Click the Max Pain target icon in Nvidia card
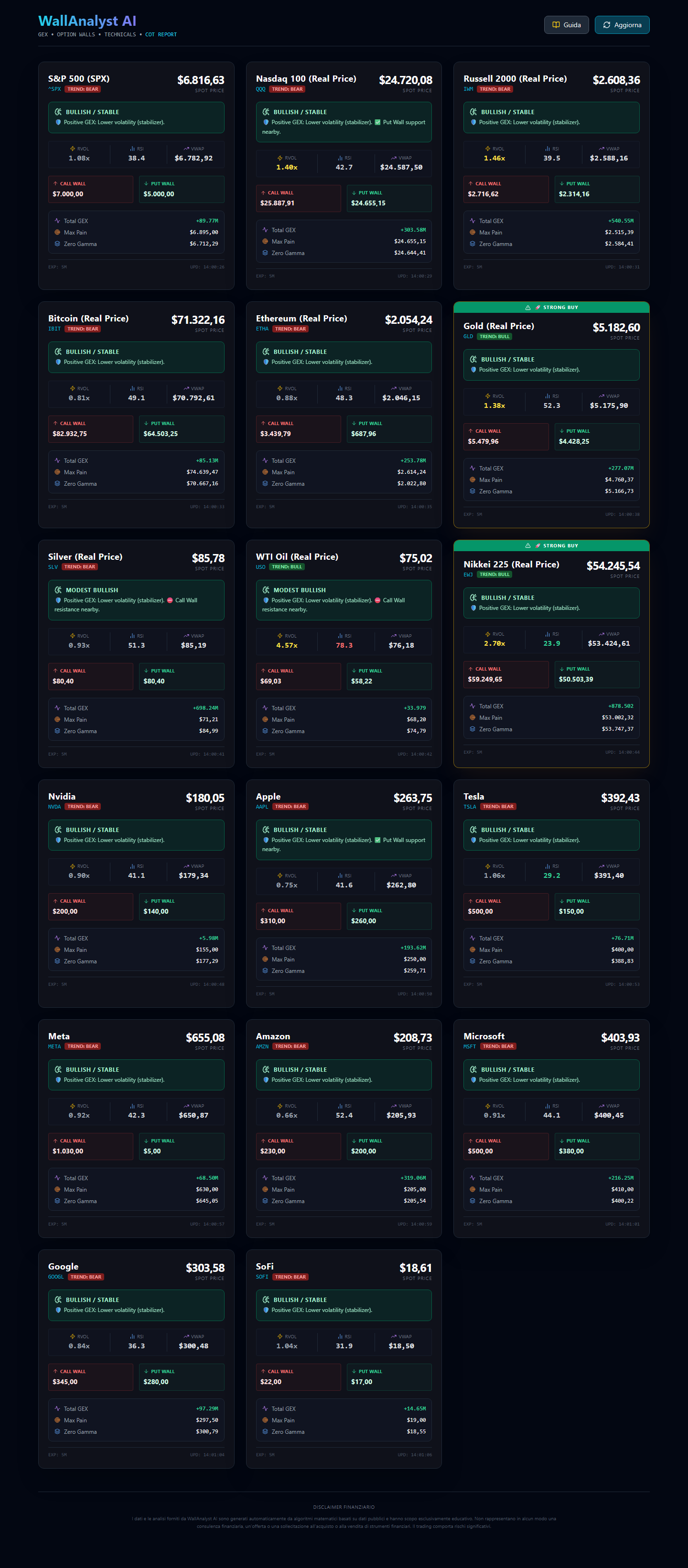Screen dimensions: 688x1568 pos(57,949)
